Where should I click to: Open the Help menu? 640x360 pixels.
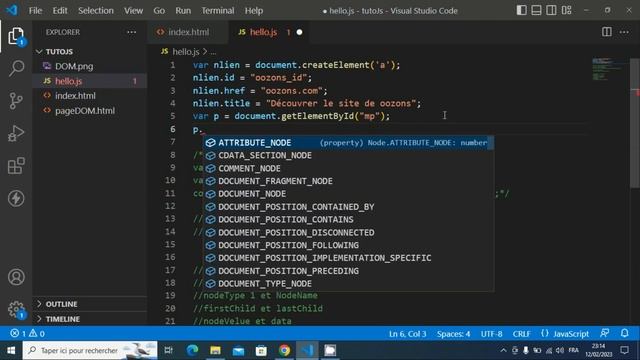point(253,11)
